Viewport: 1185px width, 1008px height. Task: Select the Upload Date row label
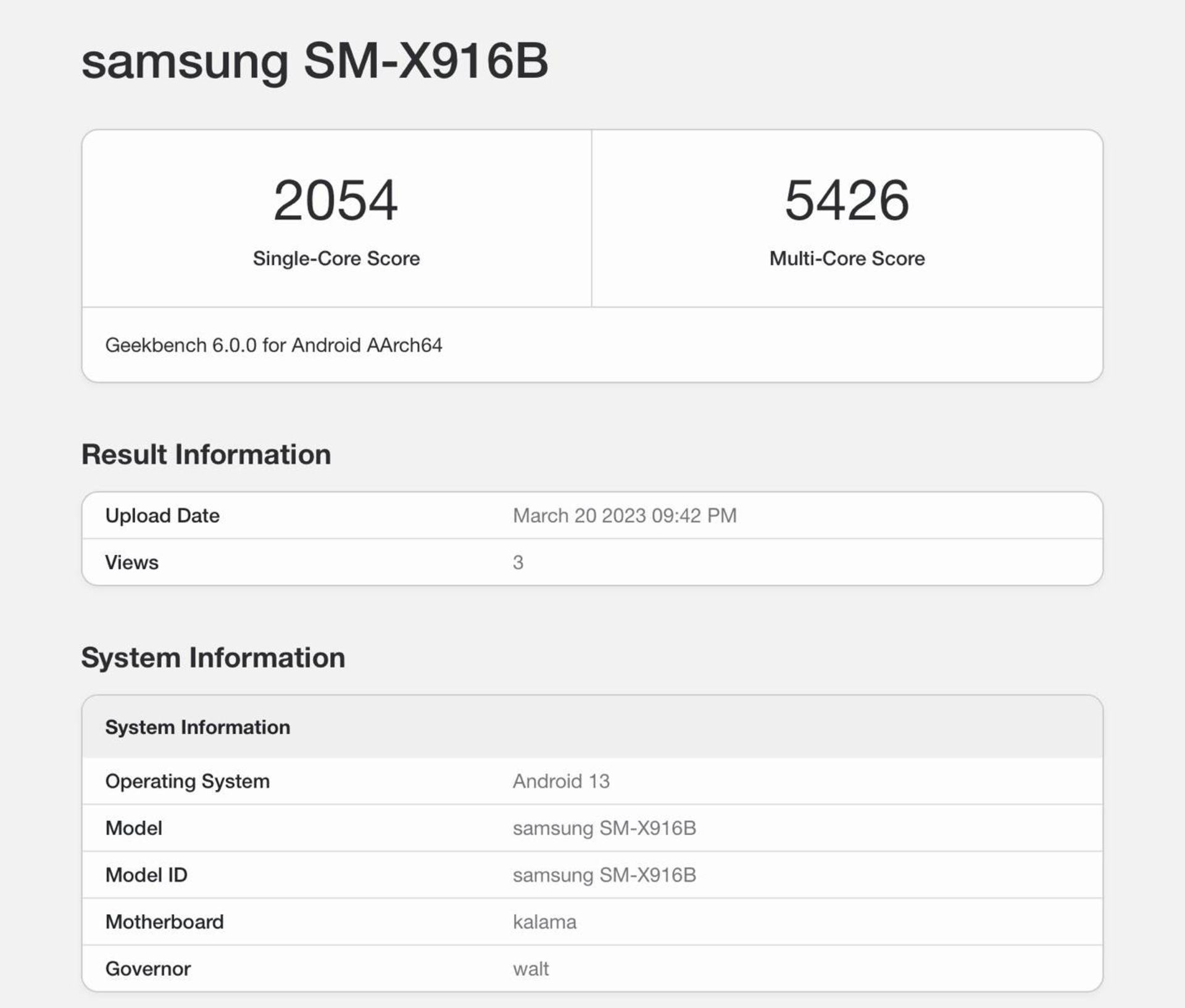click(x=162, y=515)
